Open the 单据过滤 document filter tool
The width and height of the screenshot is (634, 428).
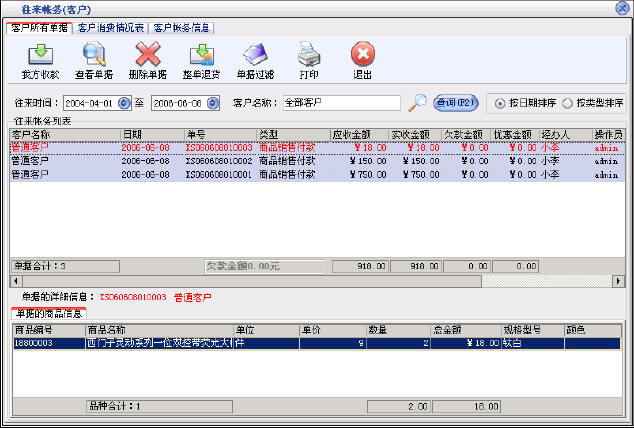[x=255, y=58]
